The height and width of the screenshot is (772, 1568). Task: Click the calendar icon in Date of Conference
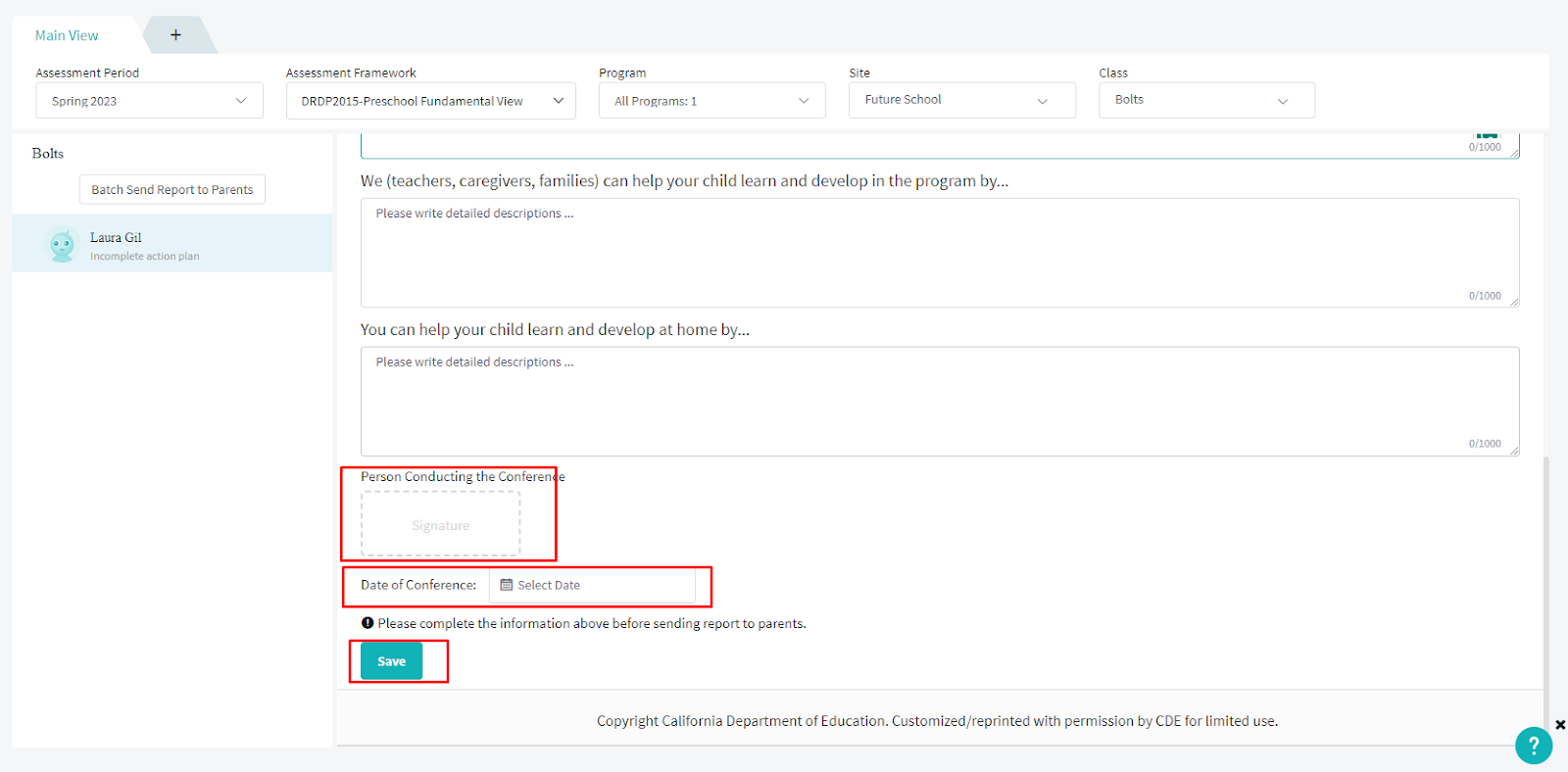507,585
